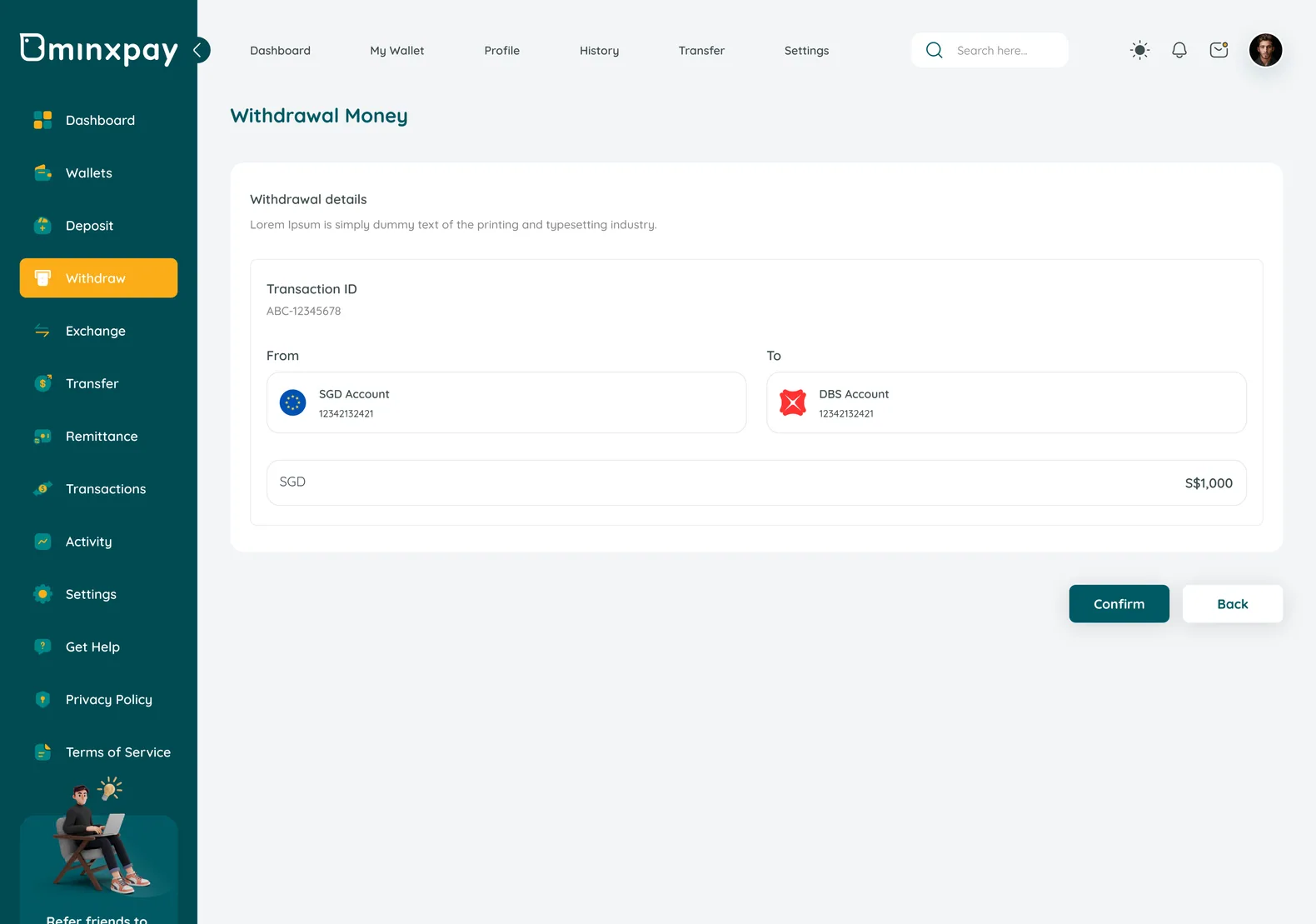Click the Withdrawal details subtitle
The width and height of the screenshot is (1316, 924).
[308, 199]
